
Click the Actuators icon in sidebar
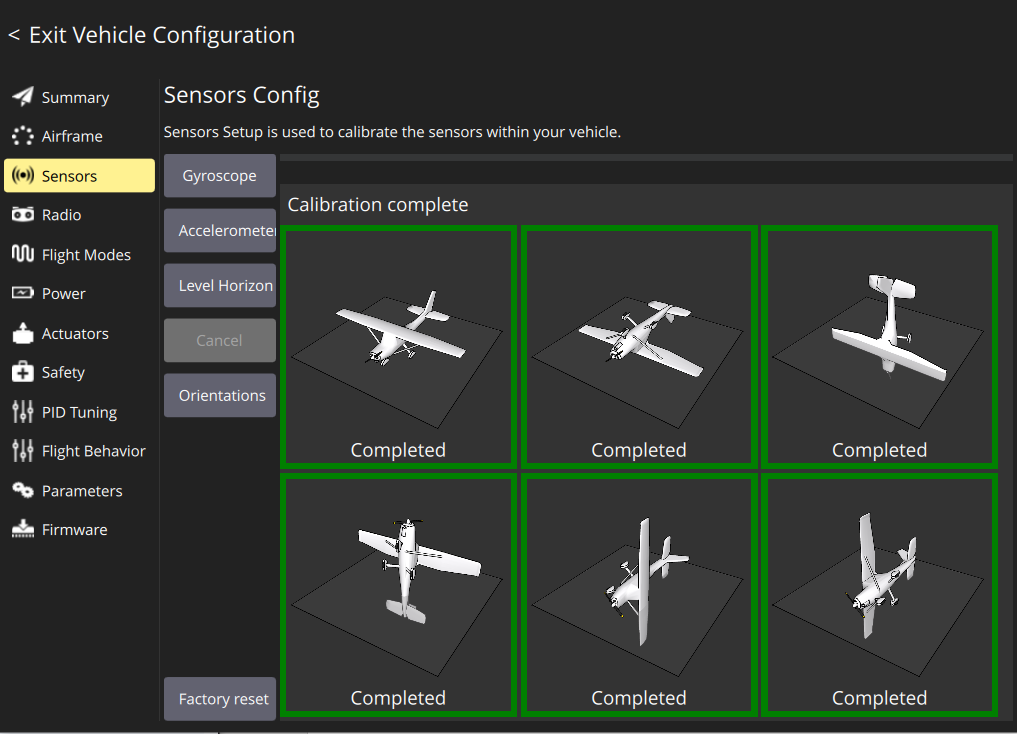coord(22,333)
